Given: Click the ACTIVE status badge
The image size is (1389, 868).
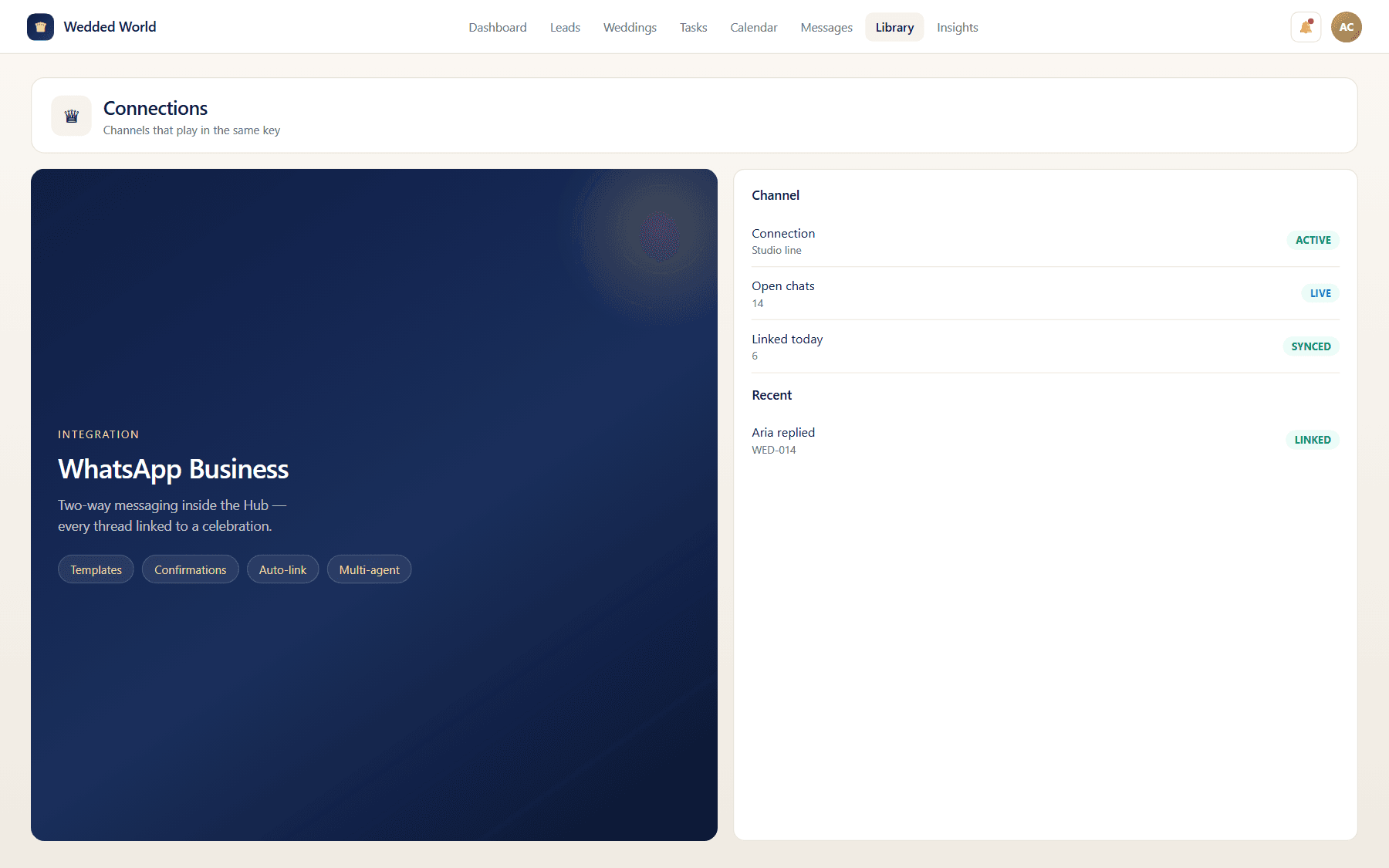Looking at the screenshot, I should point(1313,240).
